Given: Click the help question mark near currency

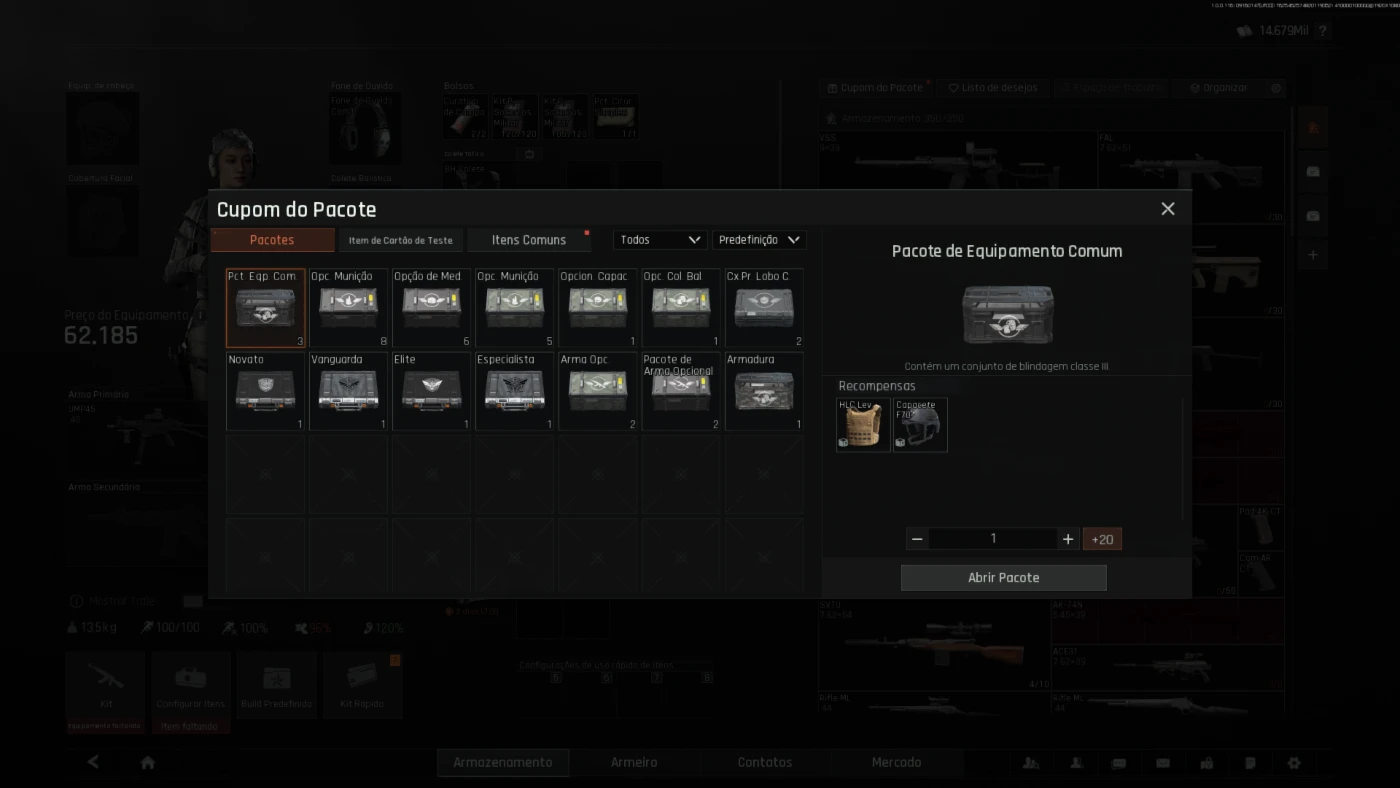Looking at the screenshot, I should click(1322, 31).
